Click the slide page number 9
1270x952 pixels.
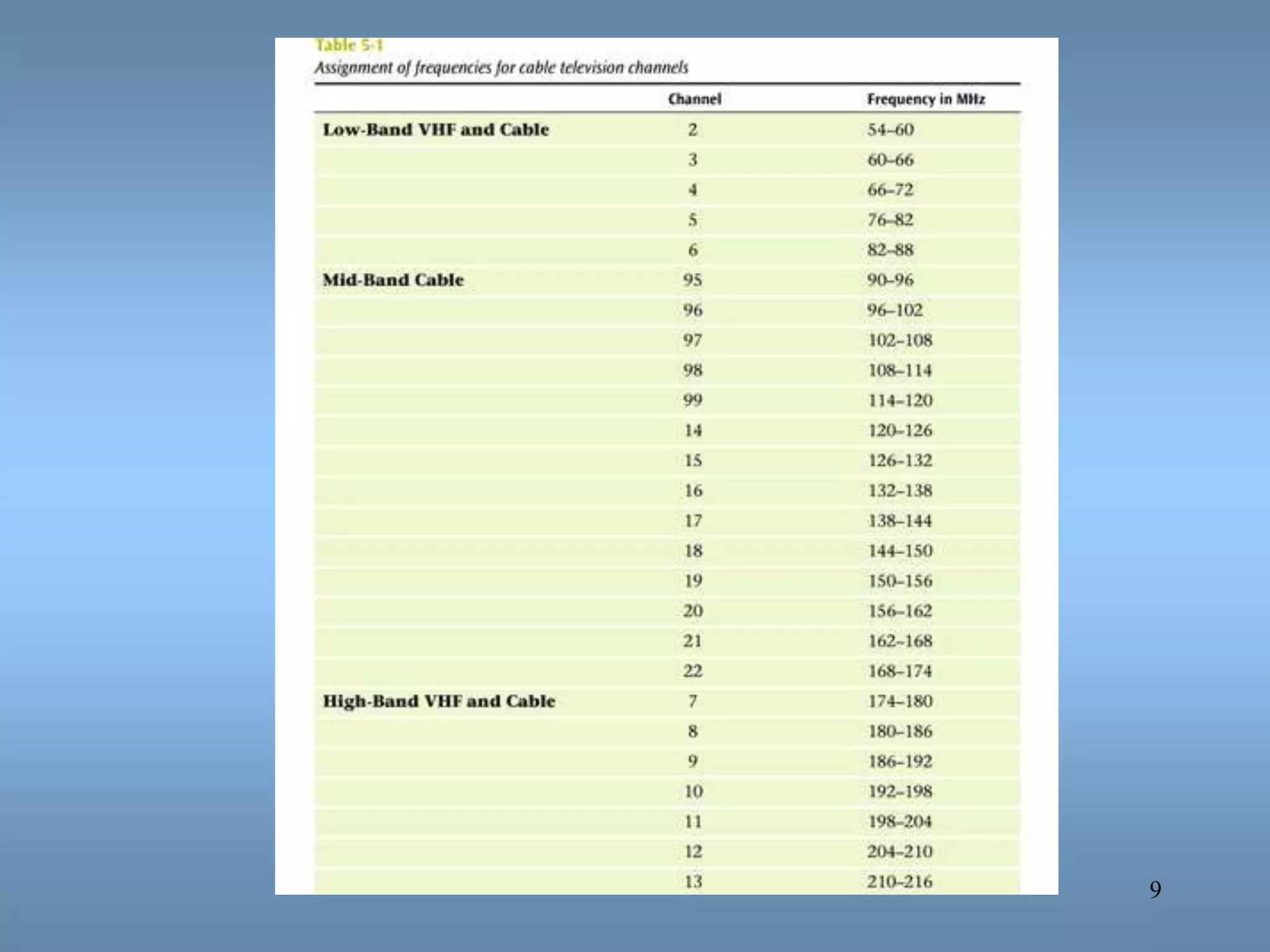1155,889
